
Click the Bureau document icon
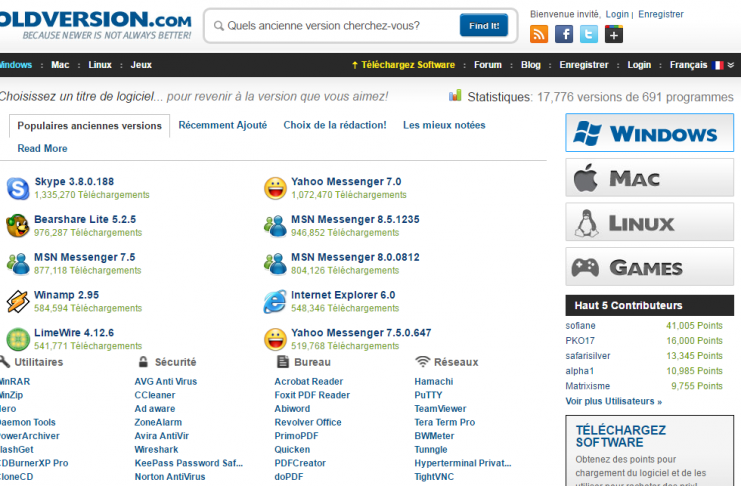point(283,362)
